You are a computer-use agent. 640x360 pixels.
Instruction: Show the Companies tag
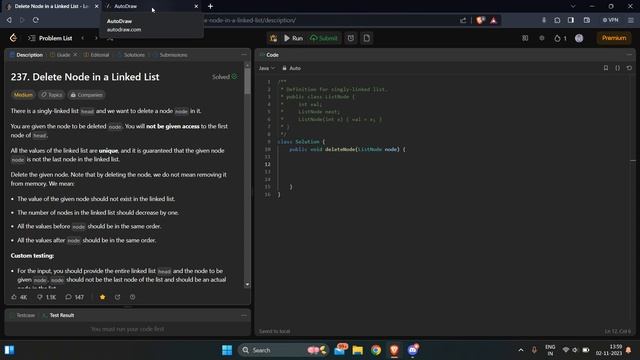86,95
